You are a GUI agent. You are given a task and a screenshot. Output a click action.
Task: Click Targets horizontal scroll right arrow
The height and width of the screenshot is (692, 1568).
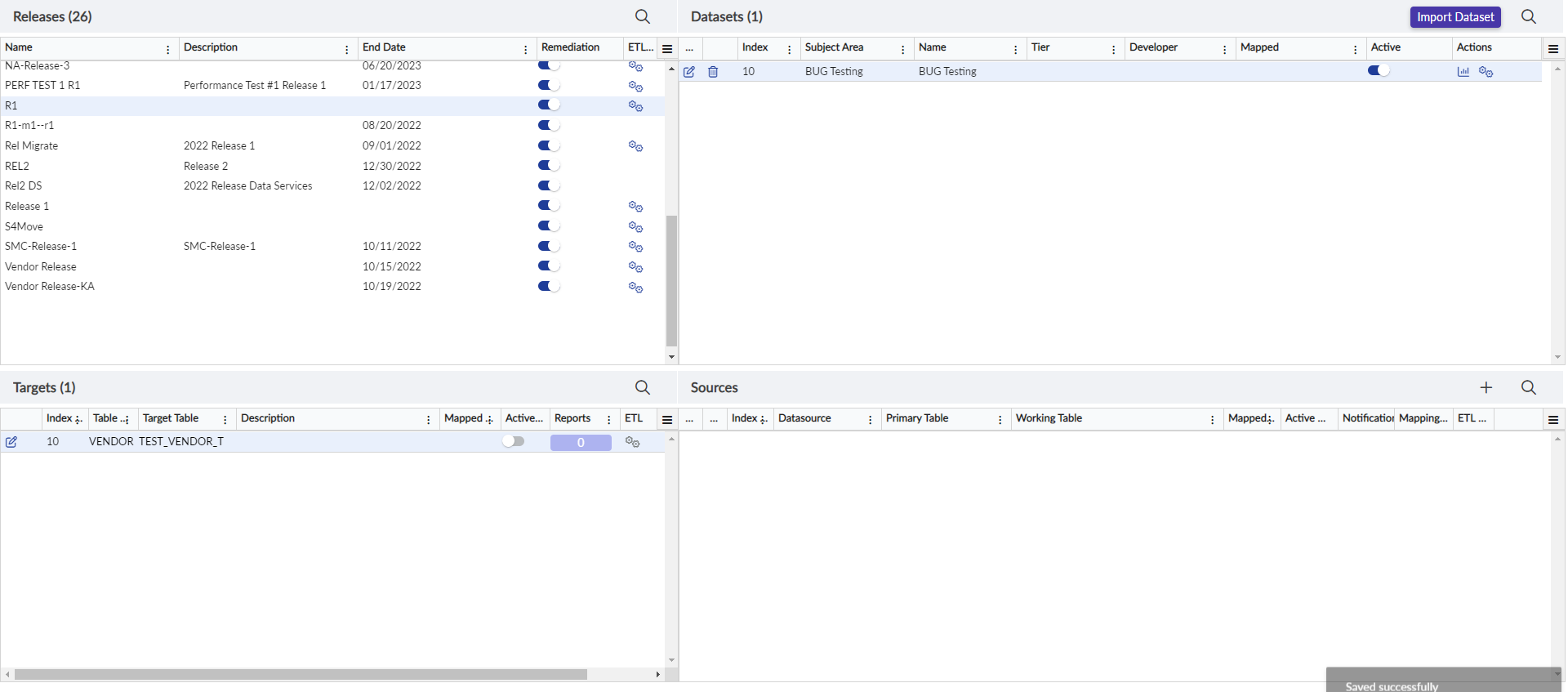(658, 675)
